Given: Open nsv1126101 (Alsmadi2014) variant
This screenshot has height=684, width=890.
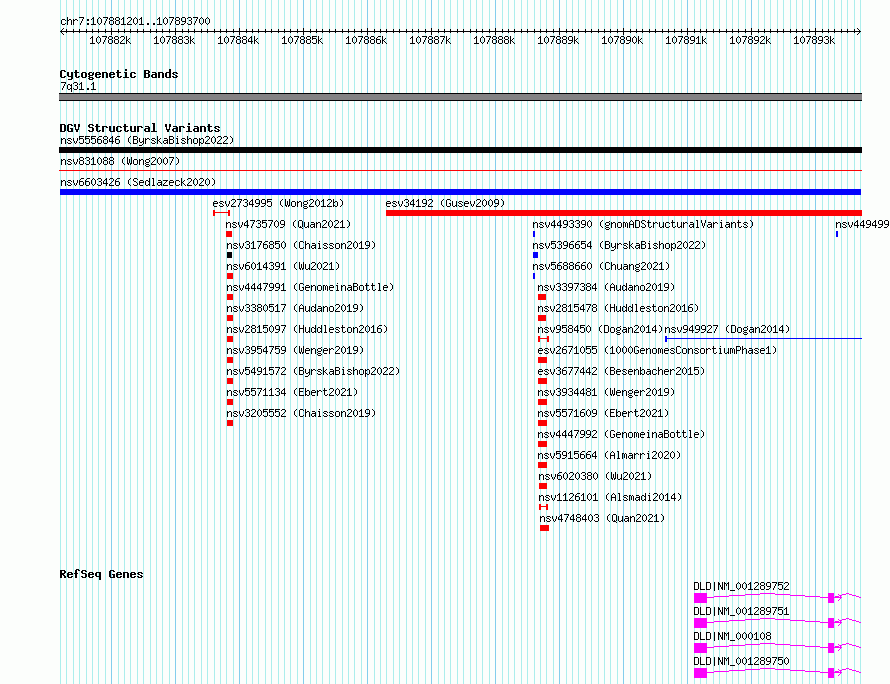Looking at the screenshot, I should pyautogui.click(x=610, y=497).
